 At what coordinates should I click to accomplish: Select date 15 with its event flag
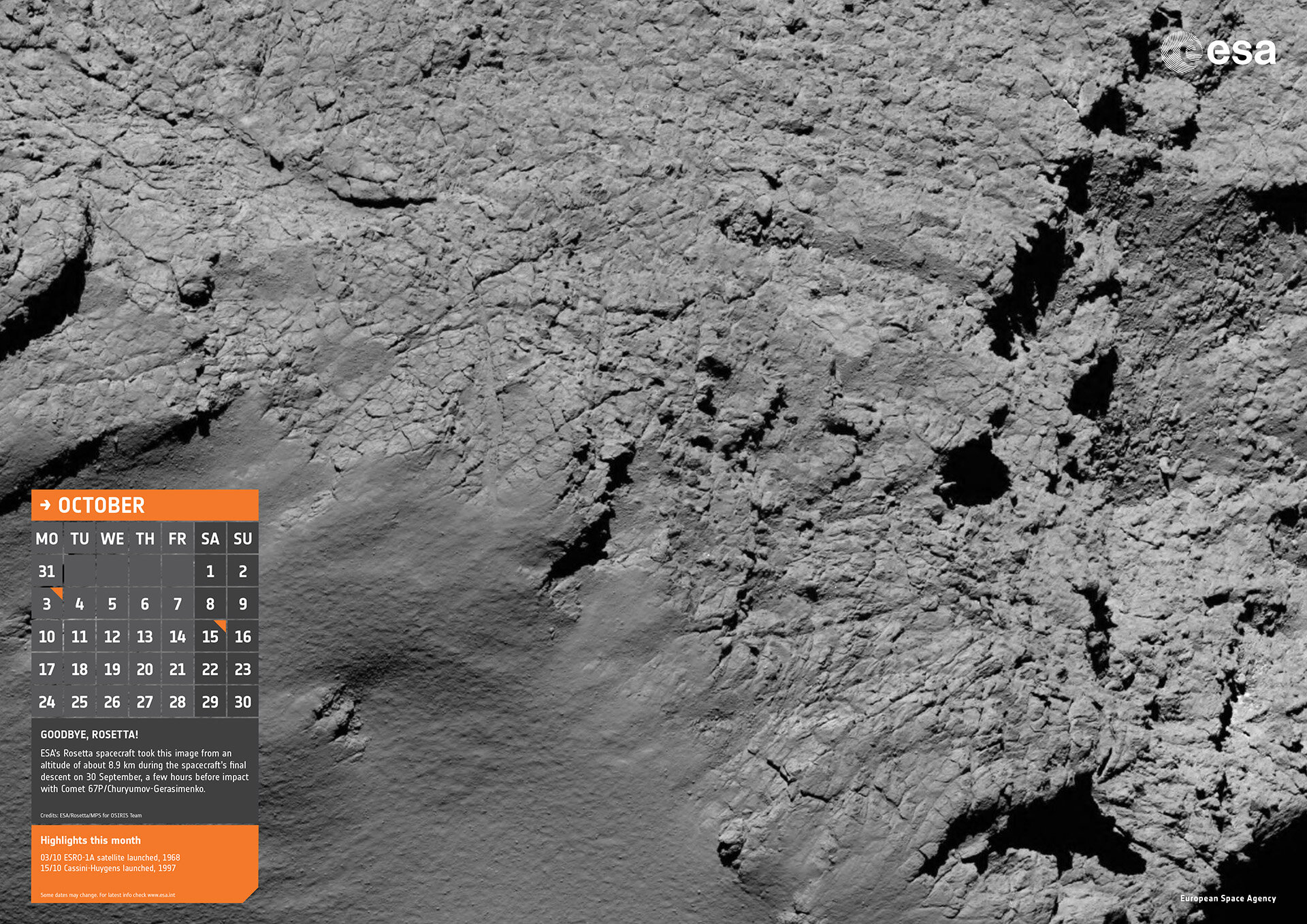point(210,637)
